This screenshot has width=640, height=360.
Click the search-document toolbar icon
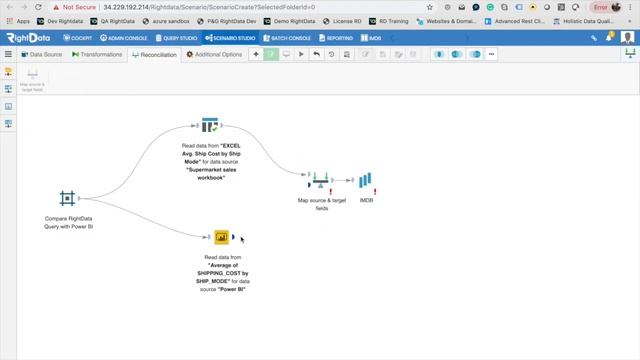pos(347,54)
